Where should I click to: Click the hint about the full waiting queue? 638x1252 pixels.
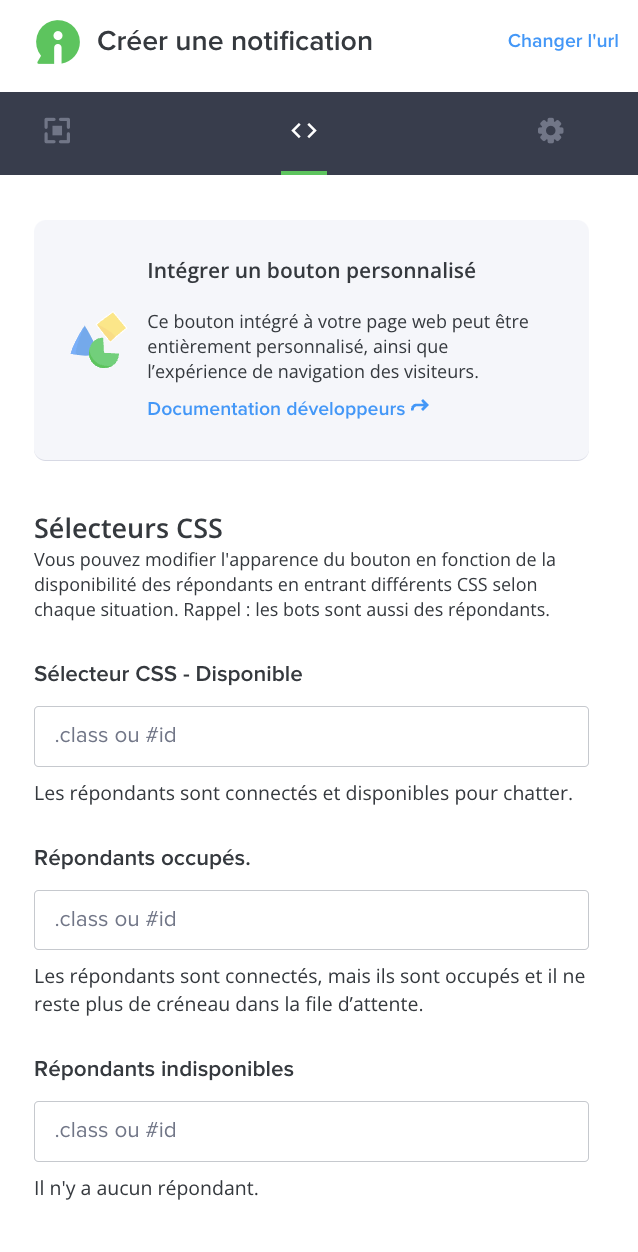click(309, 990)
